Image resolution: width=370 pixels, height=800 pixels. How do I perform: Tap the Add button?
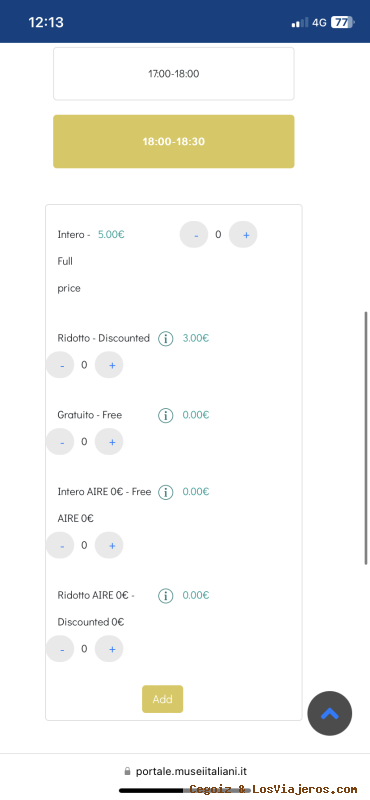click(162, 699)
